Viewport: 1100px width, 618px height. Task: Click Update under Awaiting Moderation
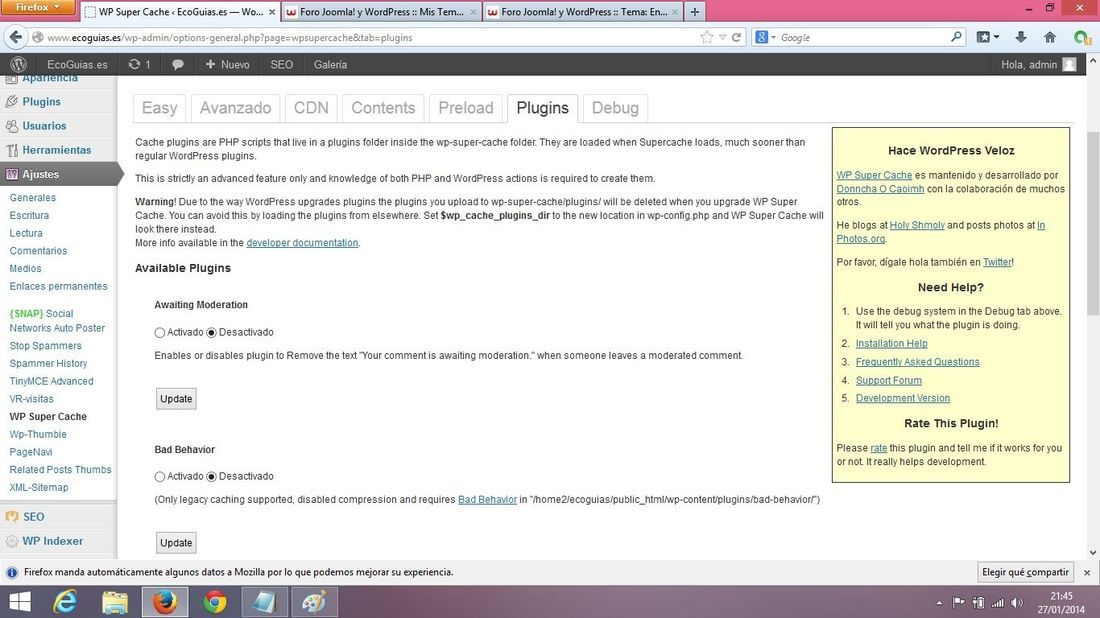pos(176,399)
